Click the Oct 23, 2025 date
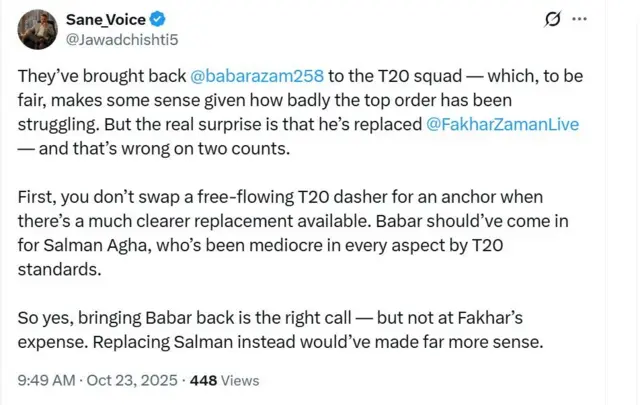This screenshot has height=405, width=640. coord(135,379)
